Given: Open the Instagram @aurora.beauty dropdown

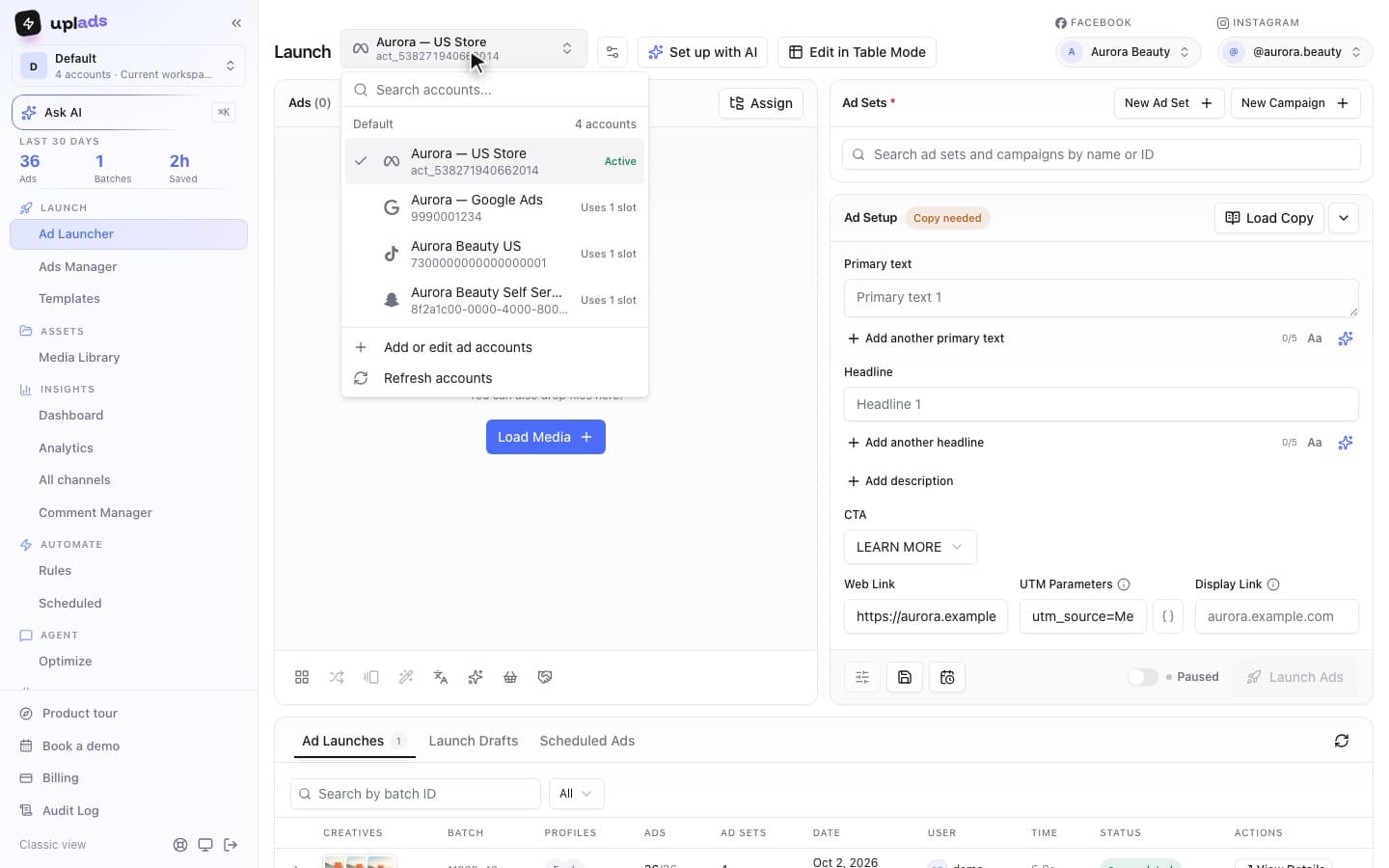Looking at the screenshot, I should point(1295,52).
